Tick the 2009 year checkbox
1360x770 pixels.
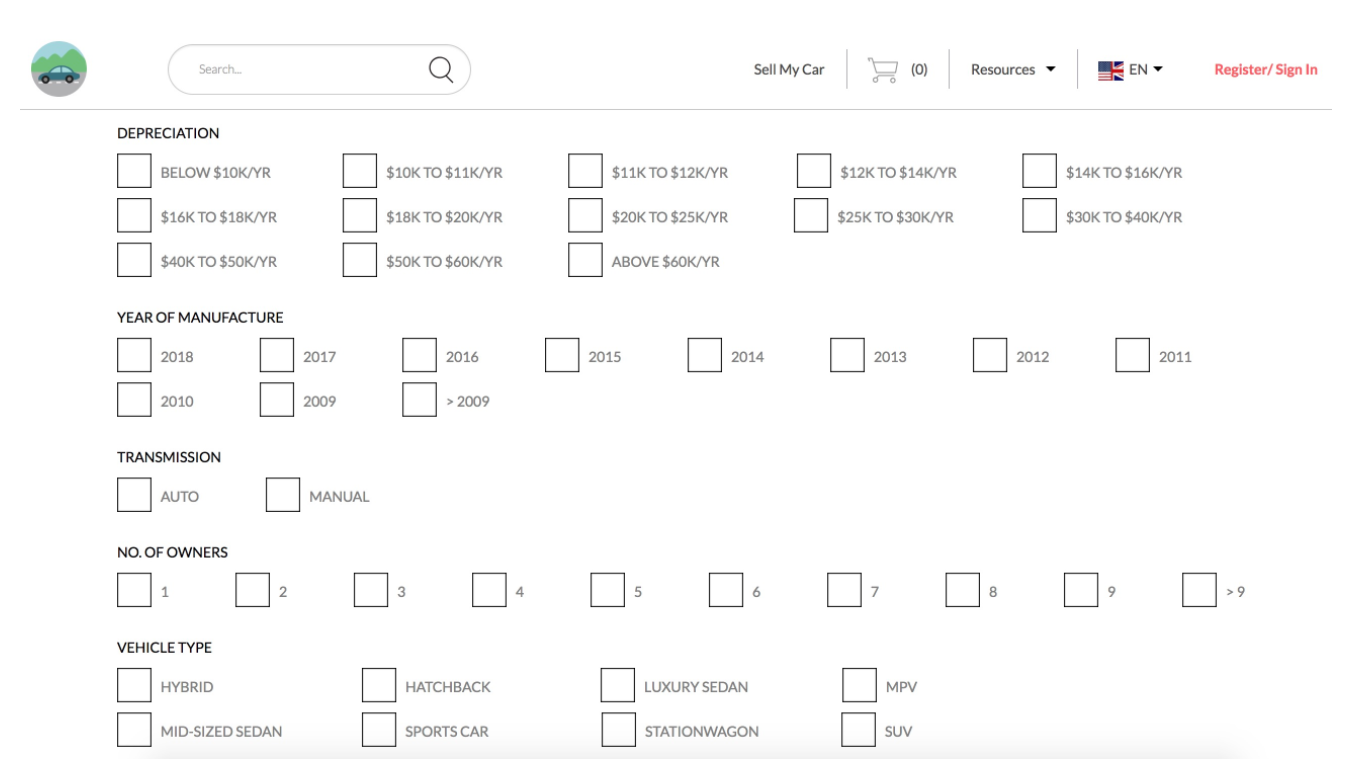coord(277,400)
